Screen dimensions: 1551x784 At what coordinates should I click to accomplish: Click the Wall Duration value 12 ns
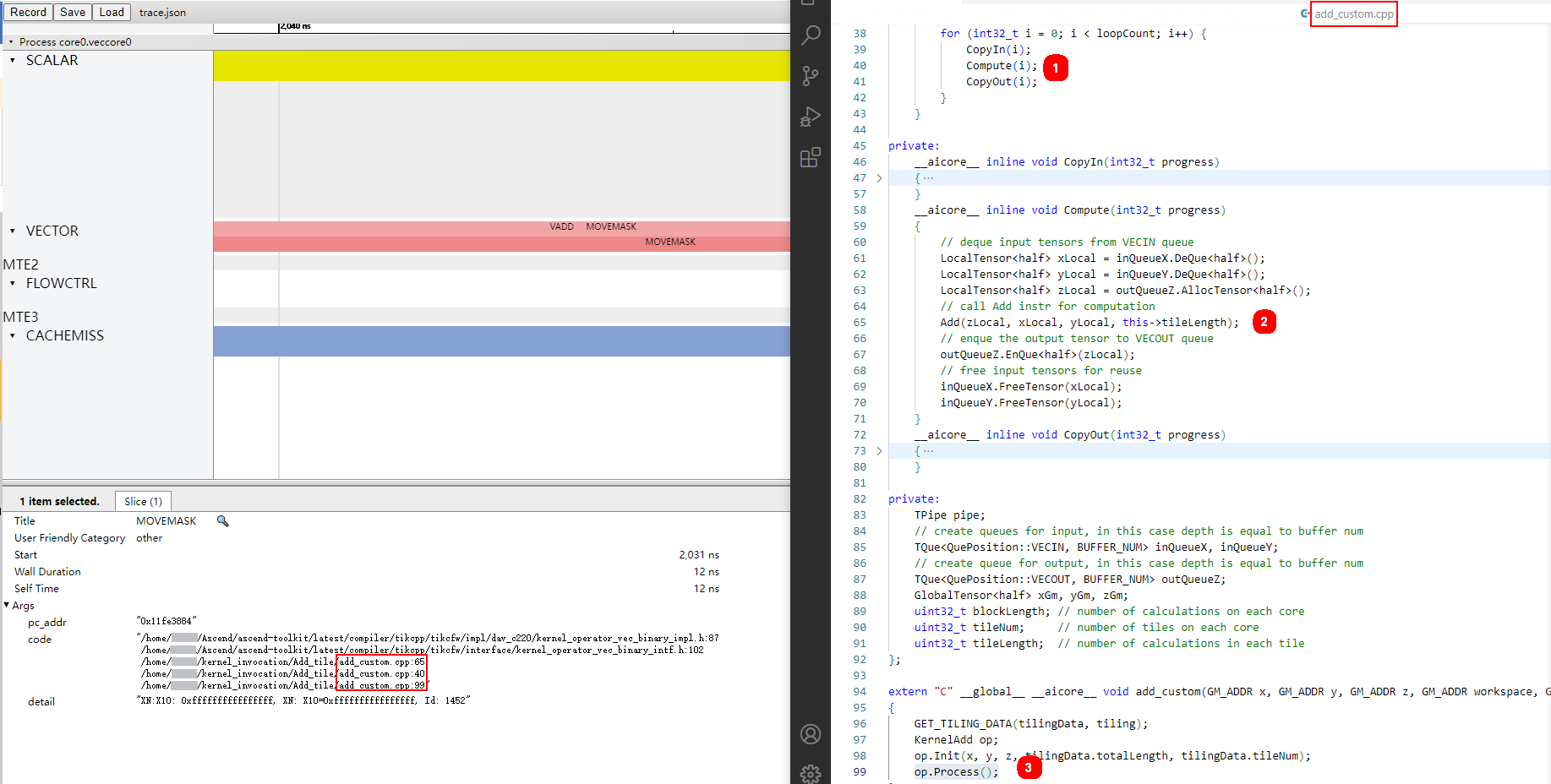click(x=707, y=572)
